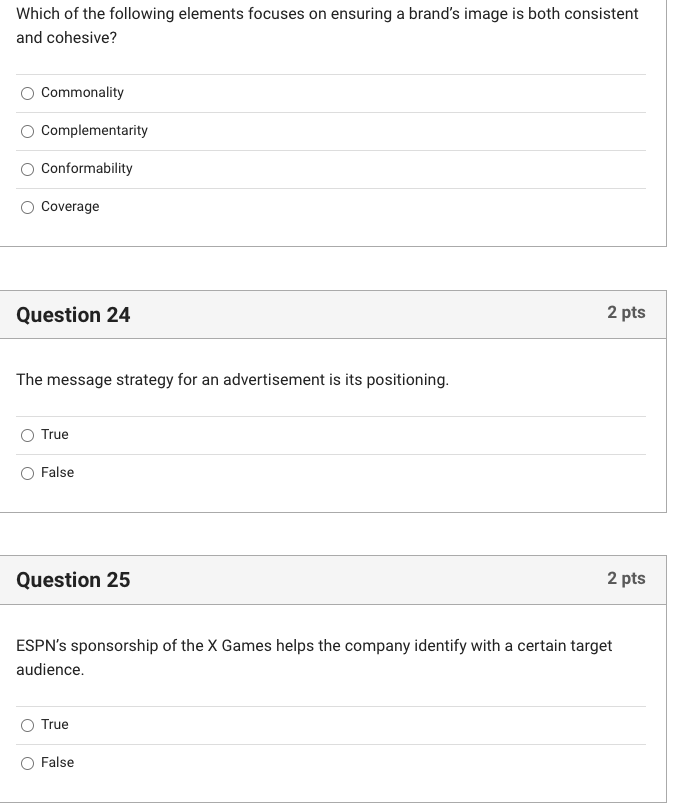
Task: Choose the Conformability answer option
Action: coord(27,169)
